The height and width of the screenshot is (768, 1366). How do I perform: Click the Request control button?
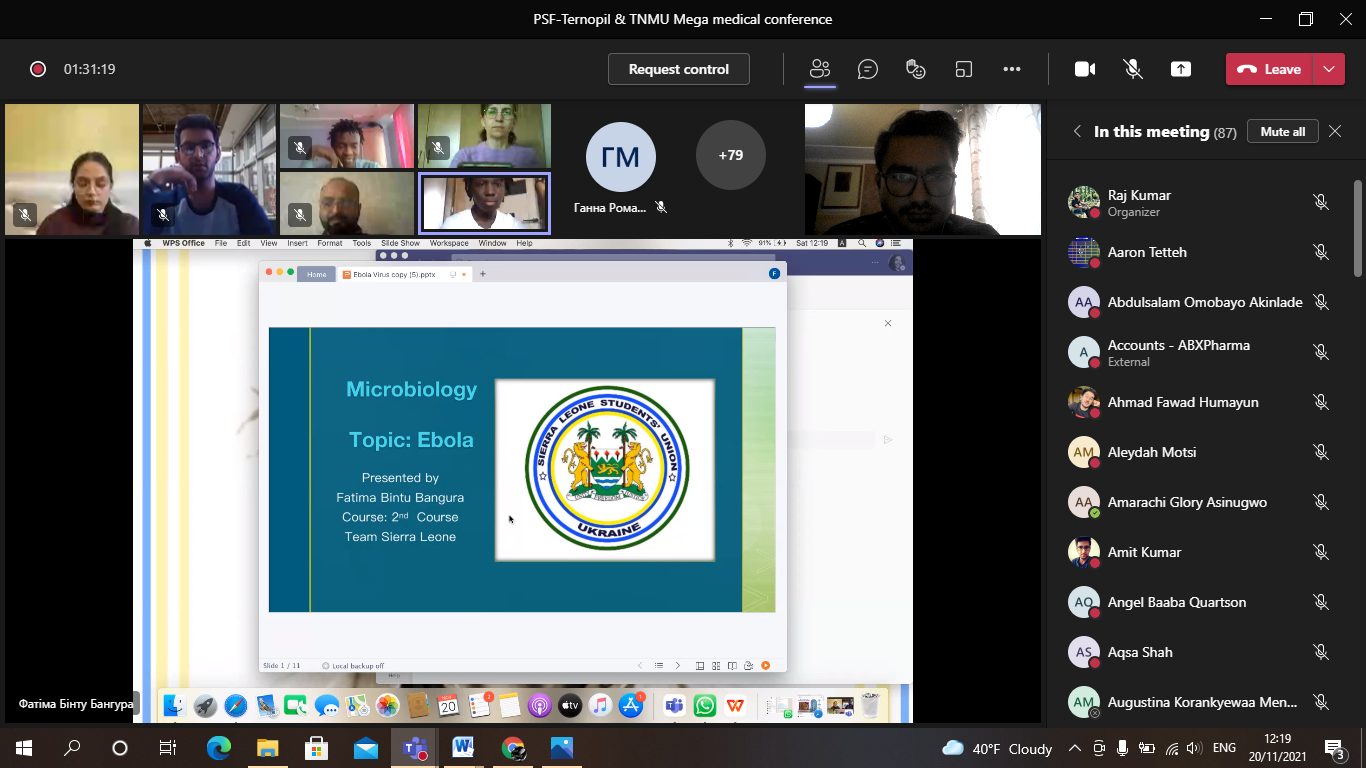tap(678, 69)
